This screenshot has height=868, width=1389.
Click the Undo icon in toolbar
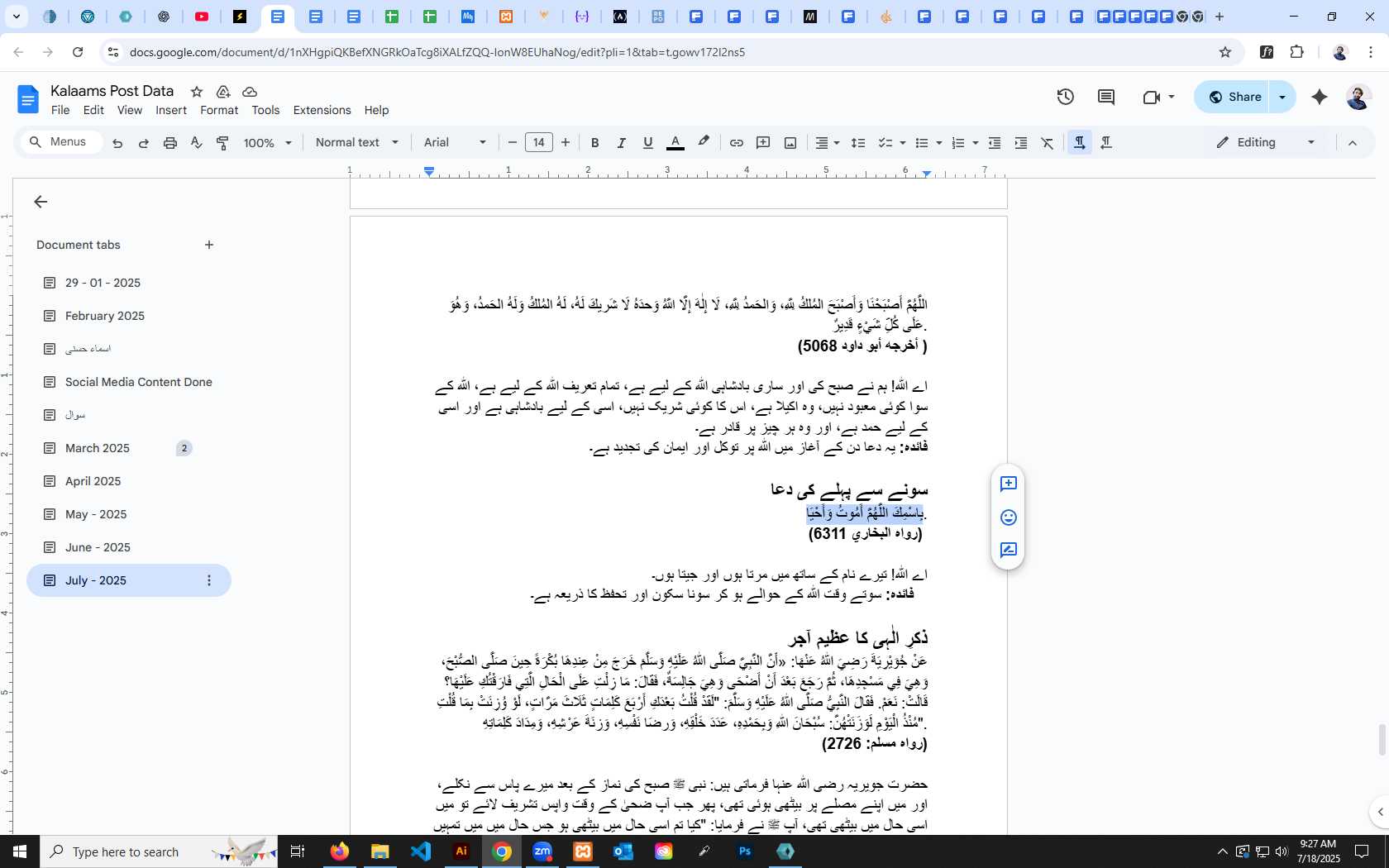117,143
